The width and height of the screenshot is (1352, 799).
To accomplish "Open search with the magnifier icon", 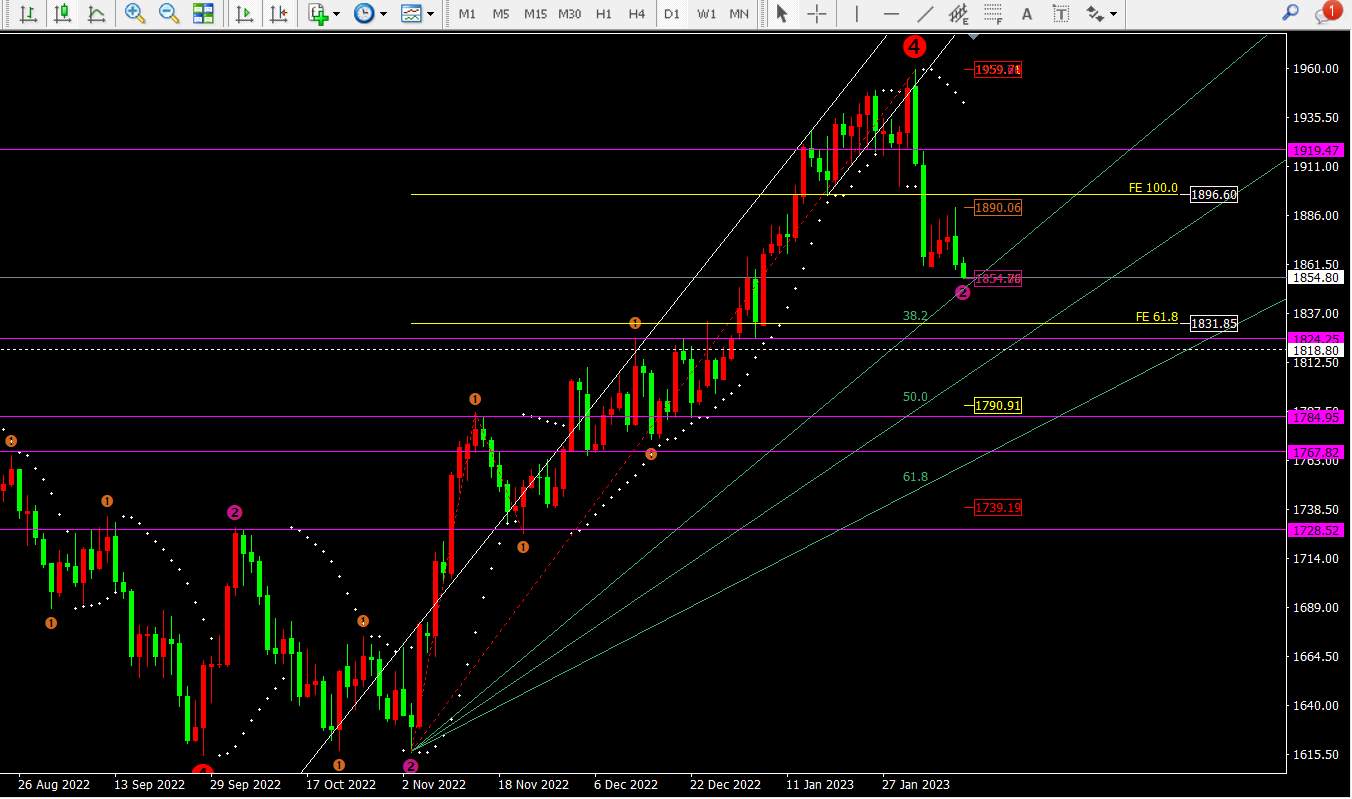I will pos(1291,13).
